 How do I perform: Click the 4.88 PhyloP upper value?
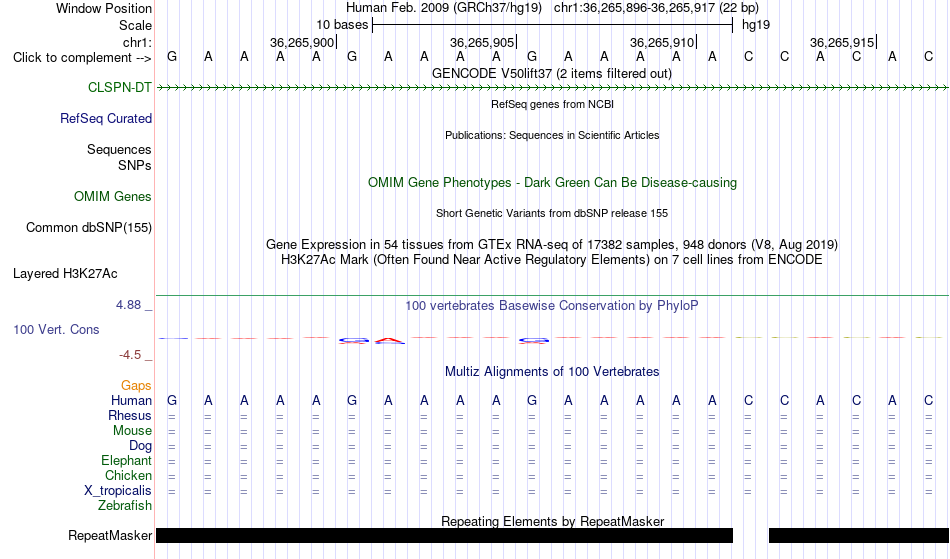pyautogui.click(x=128, y=305)
